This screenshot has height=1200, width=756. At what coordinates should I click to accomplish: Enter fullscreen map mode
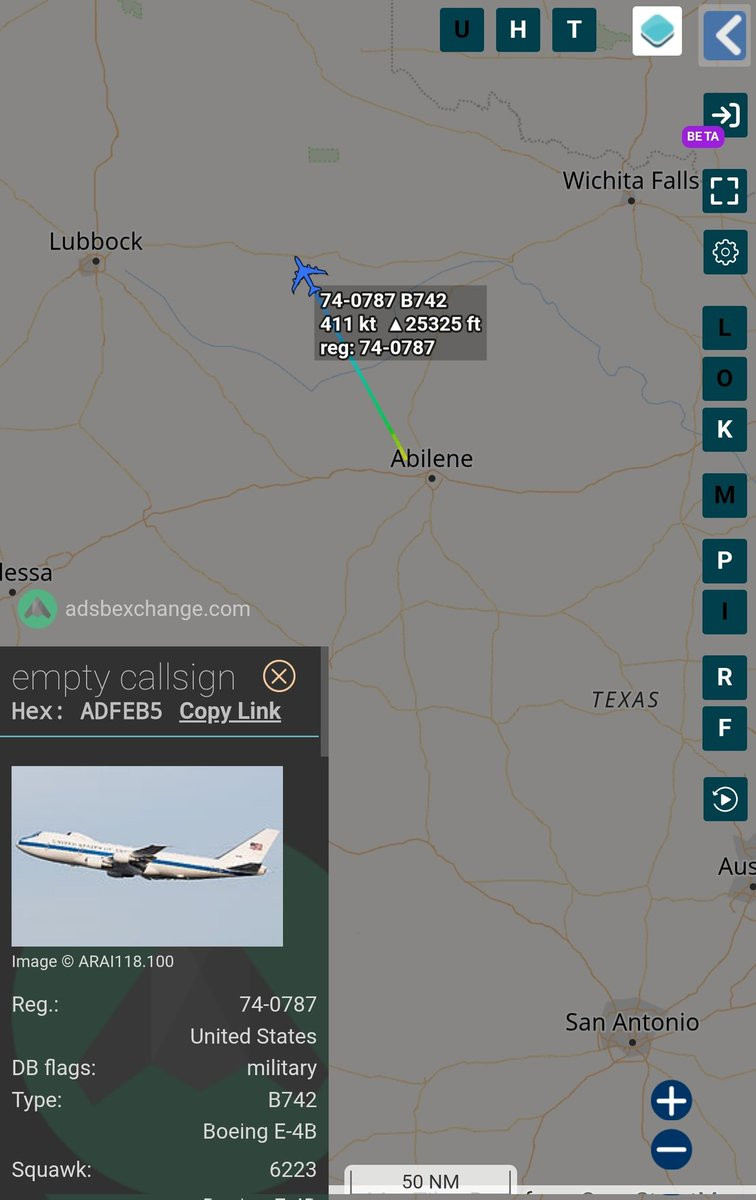pyautogui.click(x=725, y=190)
